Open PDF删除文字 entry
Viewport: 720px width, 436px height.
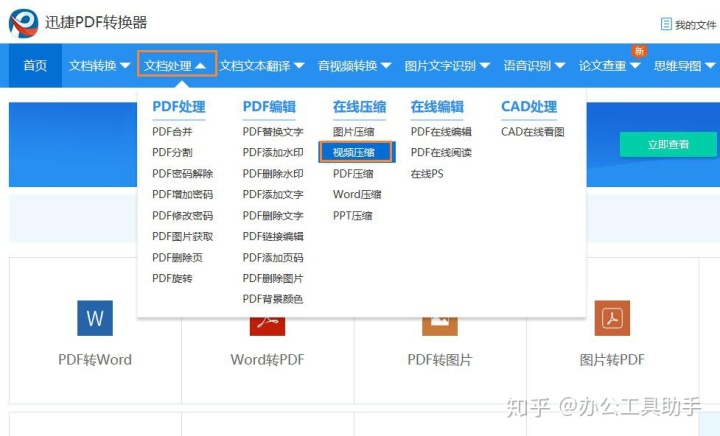point(273,216)
